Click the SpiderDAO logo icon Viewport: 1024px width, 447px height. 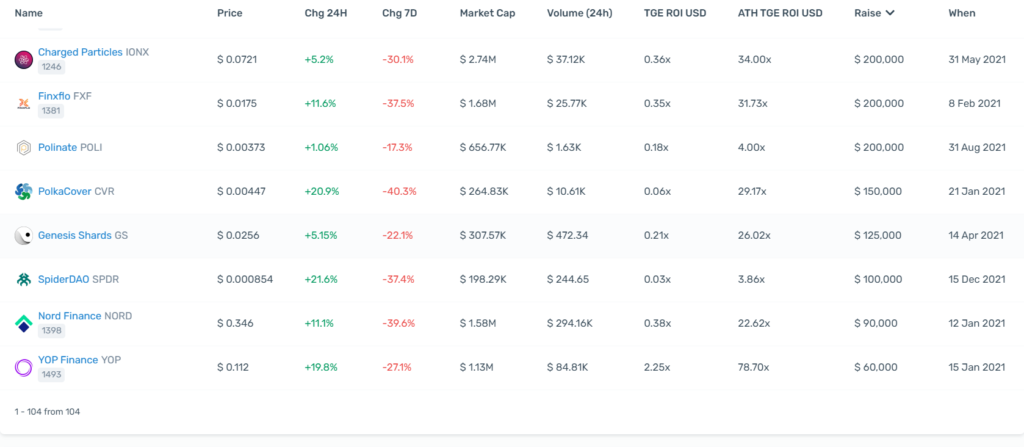click(x=24, y=280)
